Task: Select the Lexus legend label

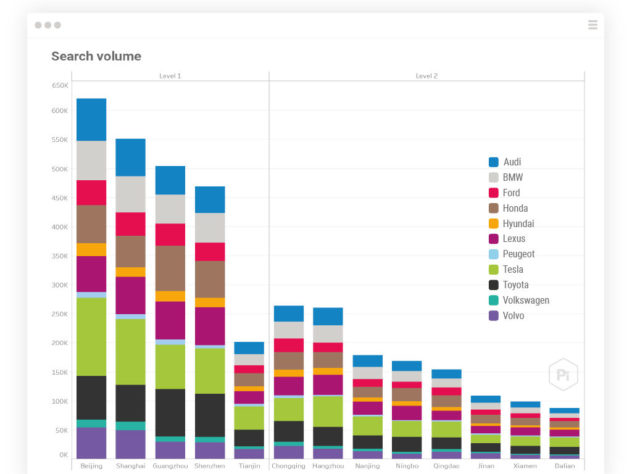Action: [514, 239]
